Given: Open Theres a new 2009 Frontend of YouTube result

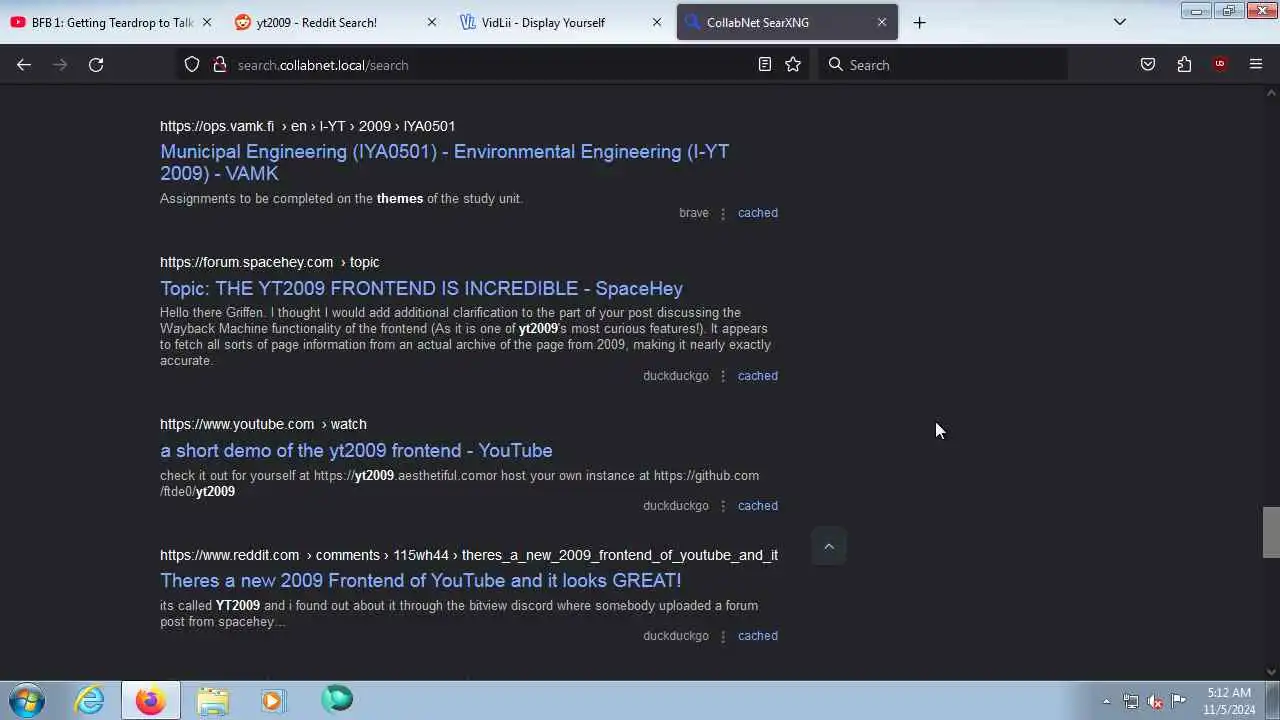Looking at the screenshot, I should (x=420, y=580).
